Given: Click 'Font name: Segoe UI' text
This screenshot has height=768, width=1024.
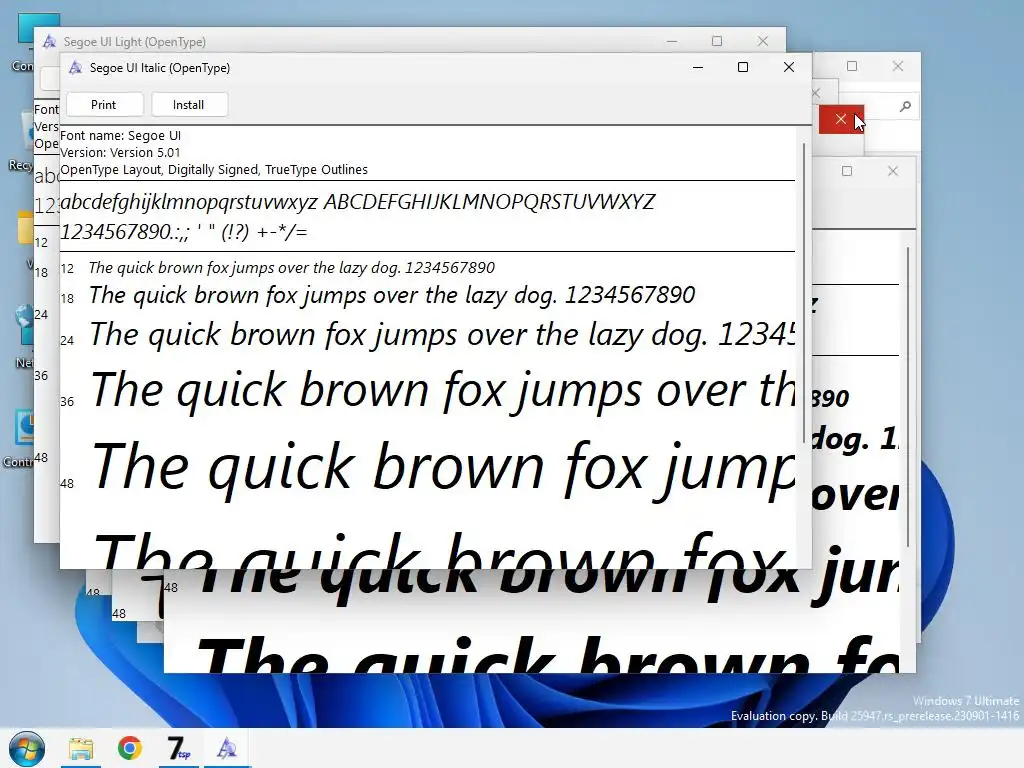Looking at the screenshot, I should point(120,136).
